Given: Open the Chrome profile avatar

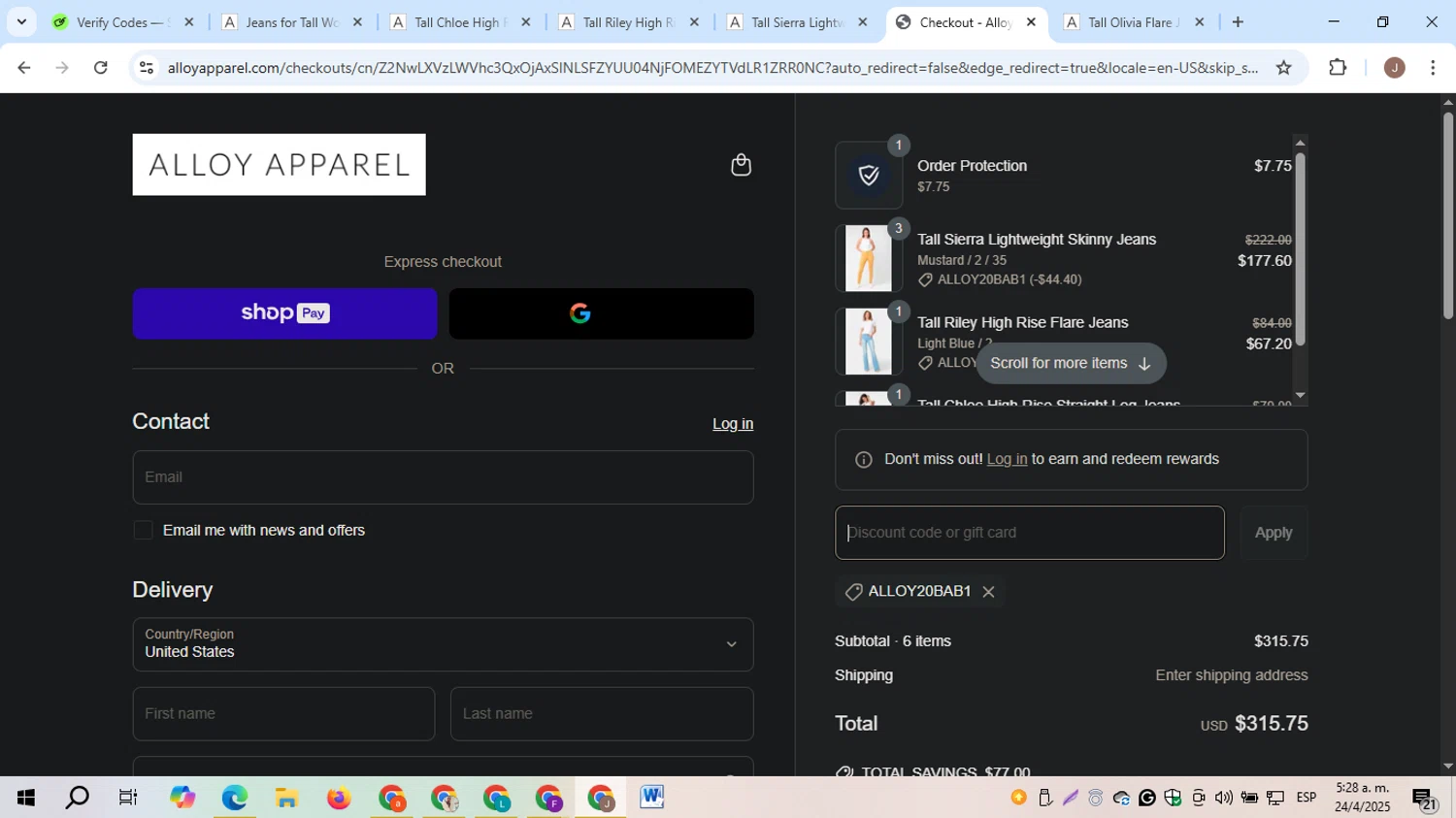Looking at the screenshot, I should [1394, 67].
